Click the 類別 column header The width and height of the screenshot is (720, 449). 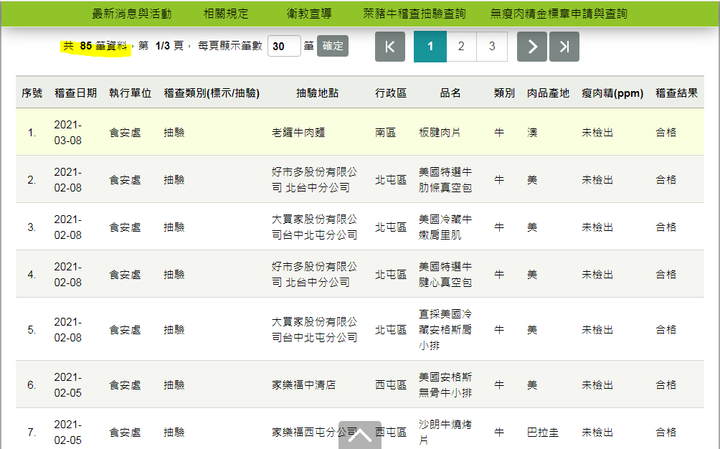tap(504, 93)
